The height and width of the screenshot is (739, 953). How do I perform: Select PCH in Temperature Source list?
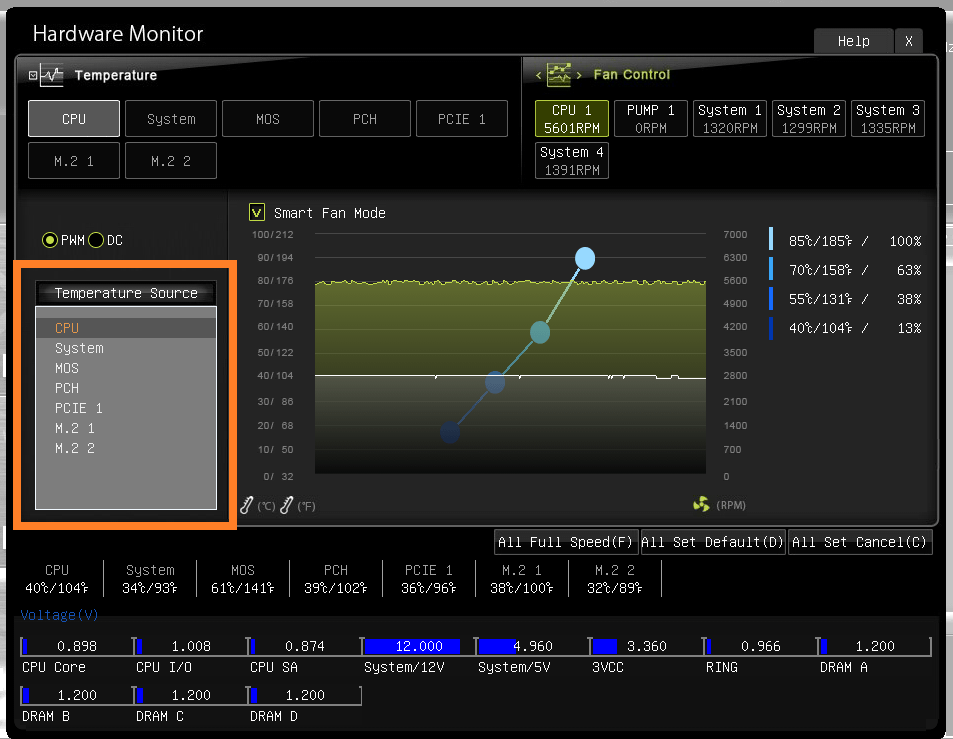[x=126, y=388]
